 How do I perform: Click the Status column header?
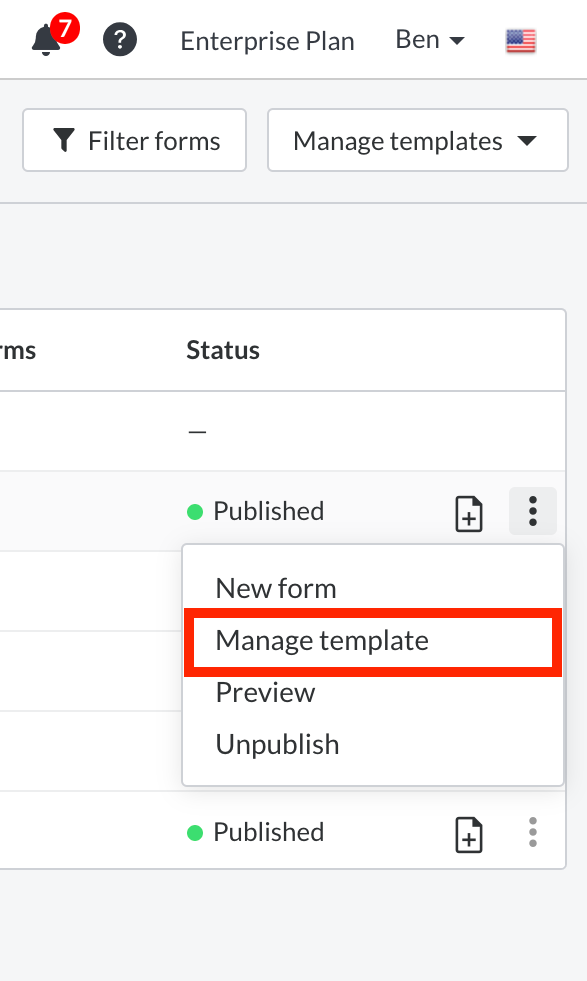(223, 350)
